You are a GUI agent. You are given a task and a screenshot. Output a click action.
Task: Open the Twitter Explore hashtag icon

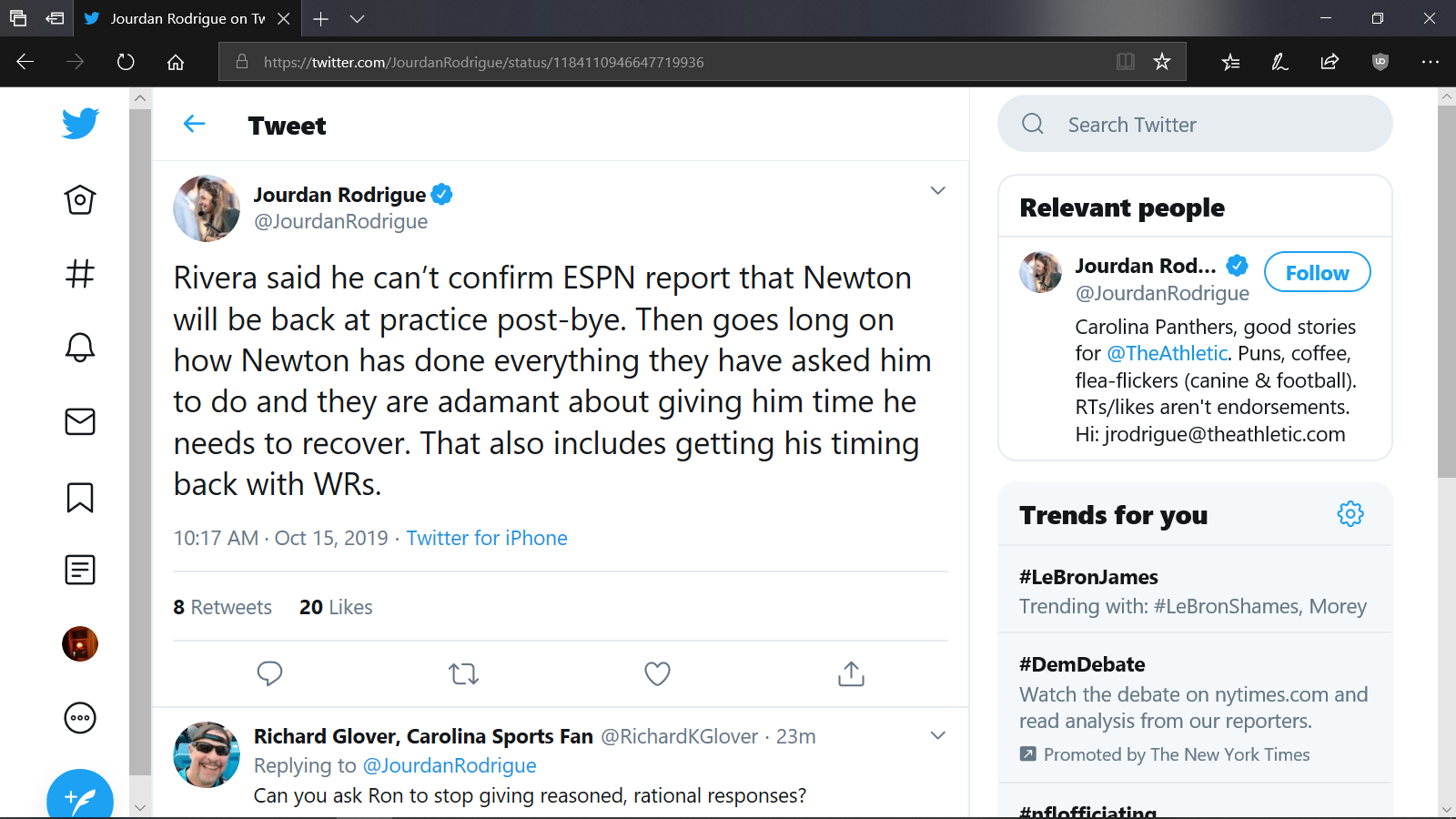click(x=80, y=273)
